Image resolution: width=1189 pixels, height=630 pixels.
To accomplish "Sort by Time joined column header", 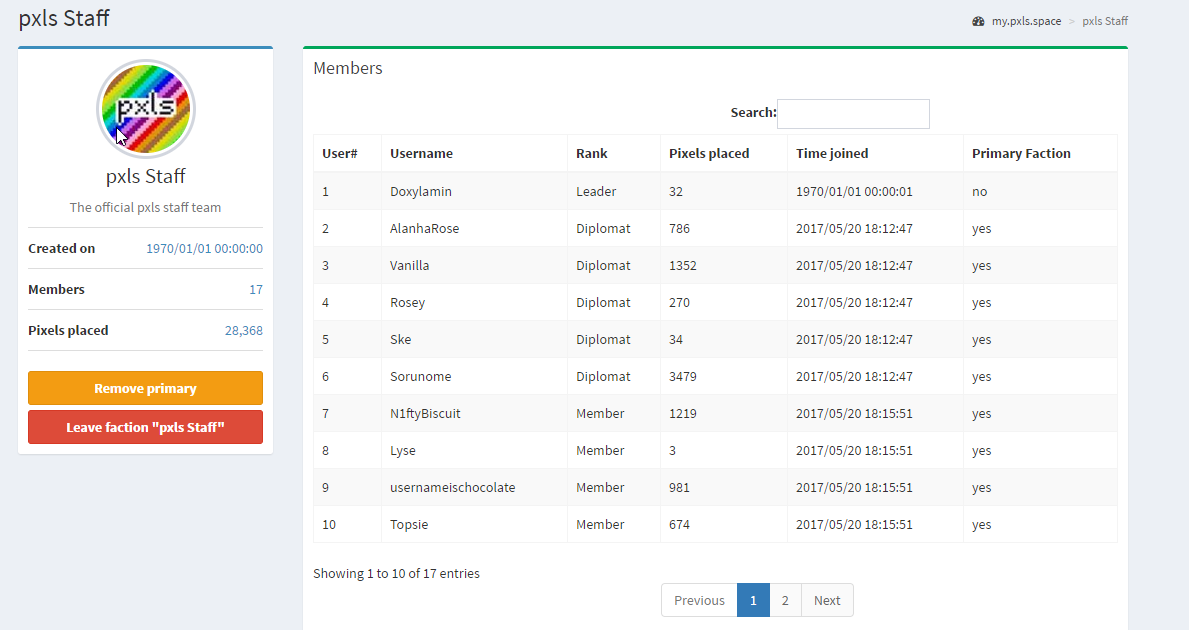I will coord(832,154).
